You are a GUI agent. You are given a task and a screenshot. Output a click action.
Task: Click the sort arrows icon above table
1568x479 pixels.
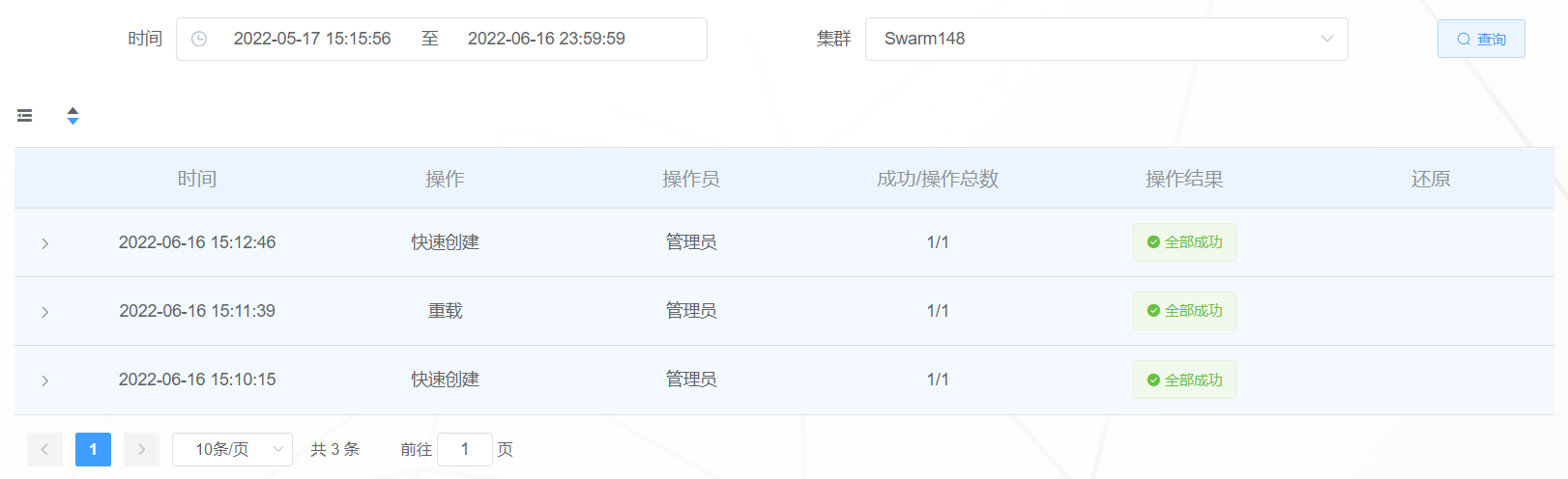click(x=73, y=116)
